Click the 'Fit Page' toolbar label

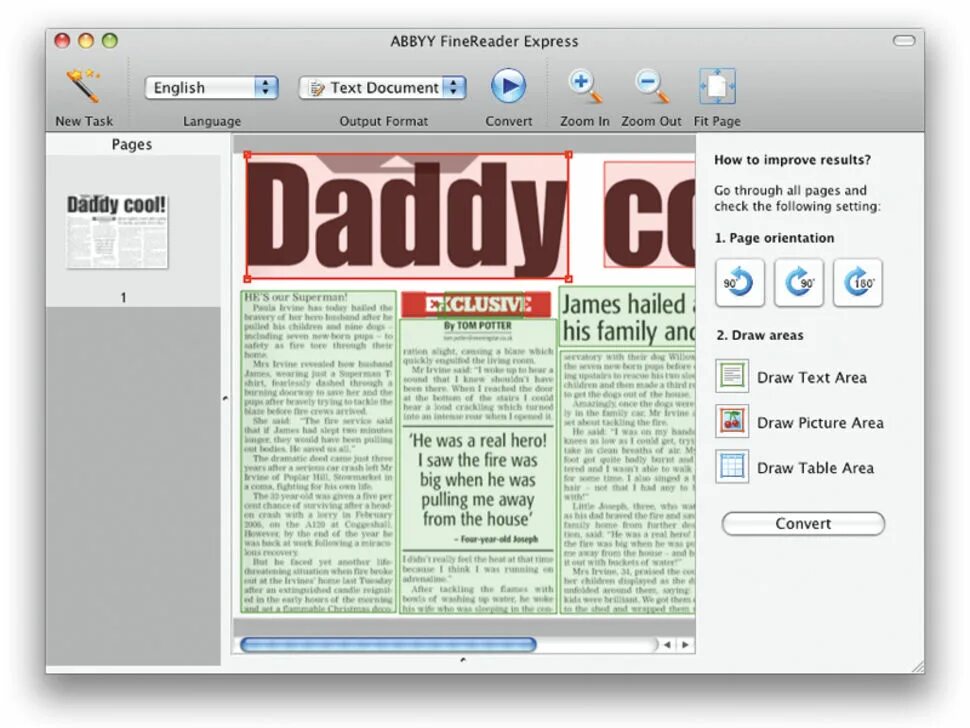pos(717,121)
